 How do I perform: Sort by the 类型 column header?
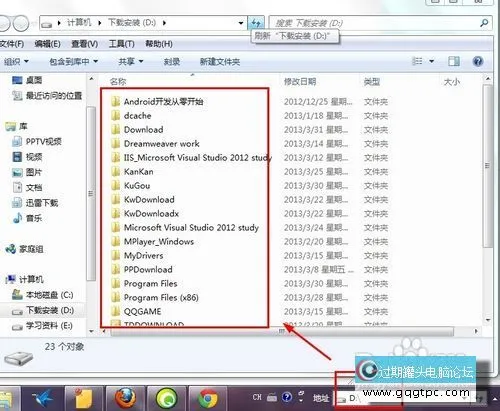pyautogui.click(x=372, y=81)
